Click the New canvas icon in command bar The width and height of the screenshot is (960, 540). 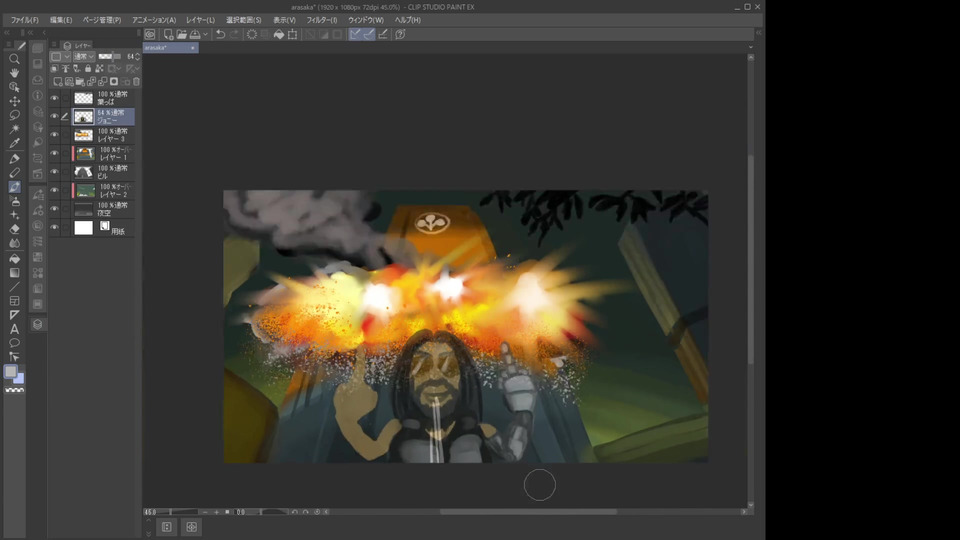coord(168,34)
